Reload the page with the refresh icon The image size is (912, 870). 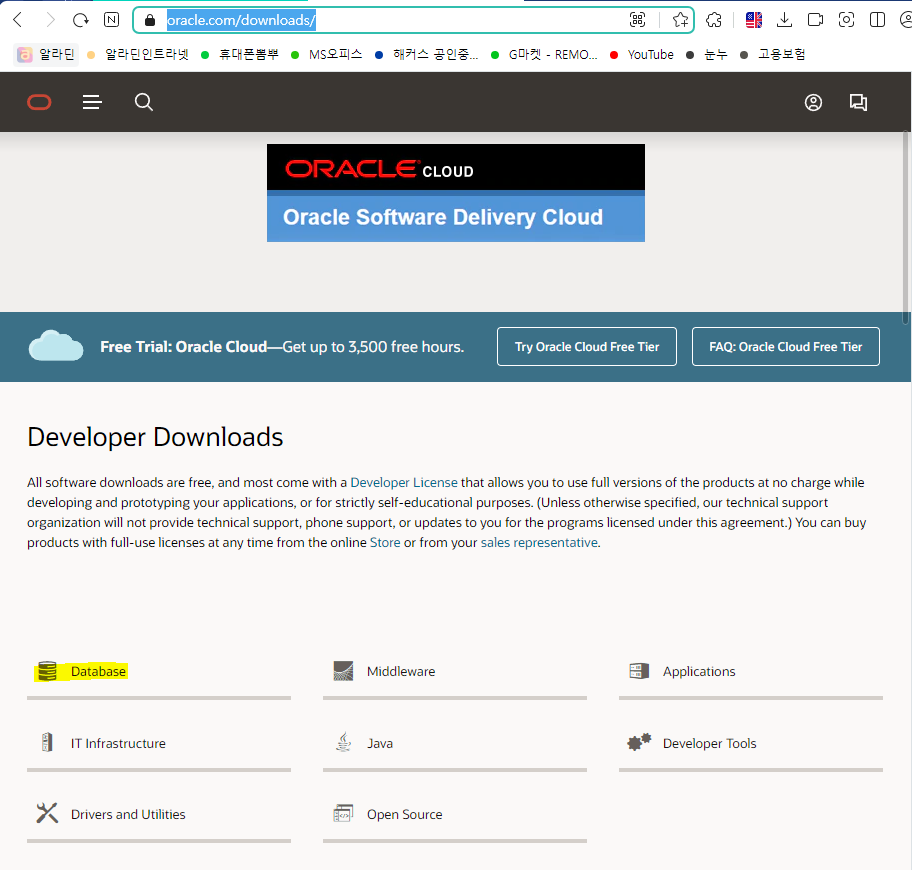(80, 20)
